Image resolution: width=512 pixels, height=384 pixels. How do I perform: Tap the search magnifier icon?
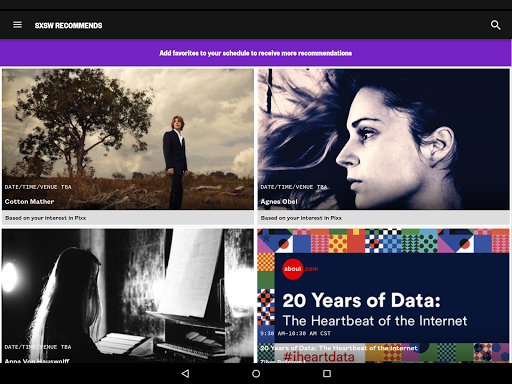click(495, 25)
